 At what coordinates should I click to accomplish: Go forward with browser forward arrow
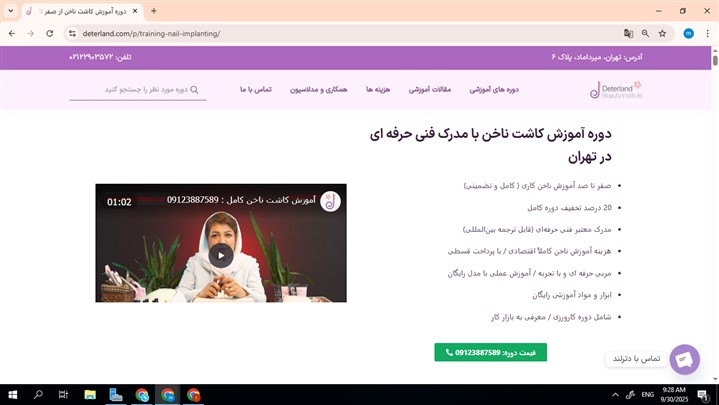31,33
